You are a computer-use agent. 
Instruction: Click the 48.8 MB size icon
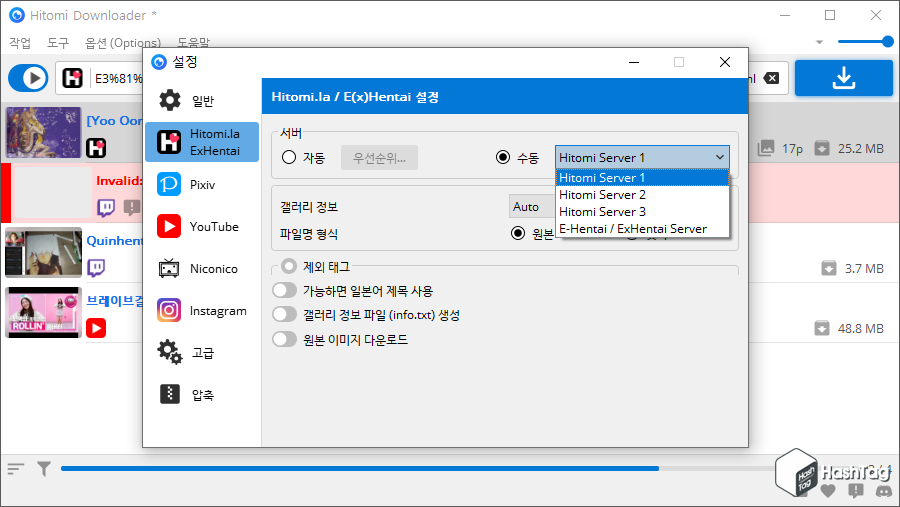(x=822, y=328)
